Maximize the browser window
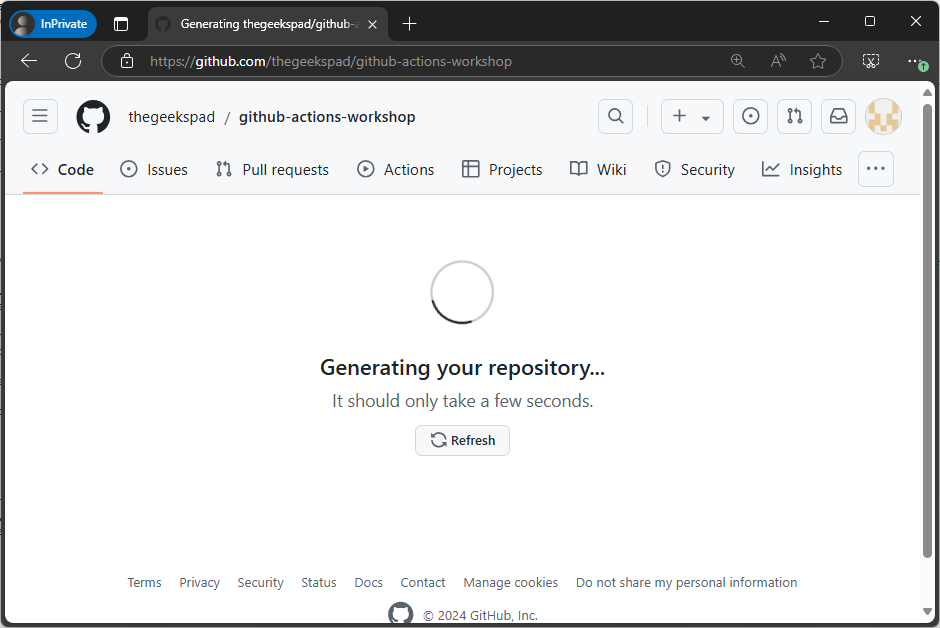The width and height of the screenshot is (940, 628). (x=870, y=22)
